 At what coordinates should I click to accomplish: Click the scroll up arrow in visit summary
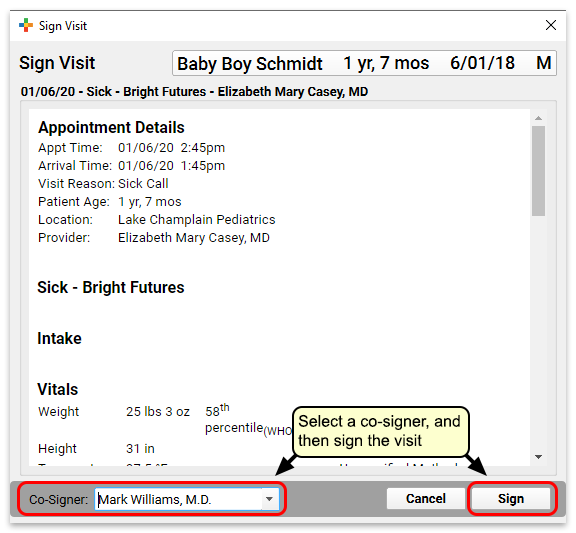click(539, 118)
